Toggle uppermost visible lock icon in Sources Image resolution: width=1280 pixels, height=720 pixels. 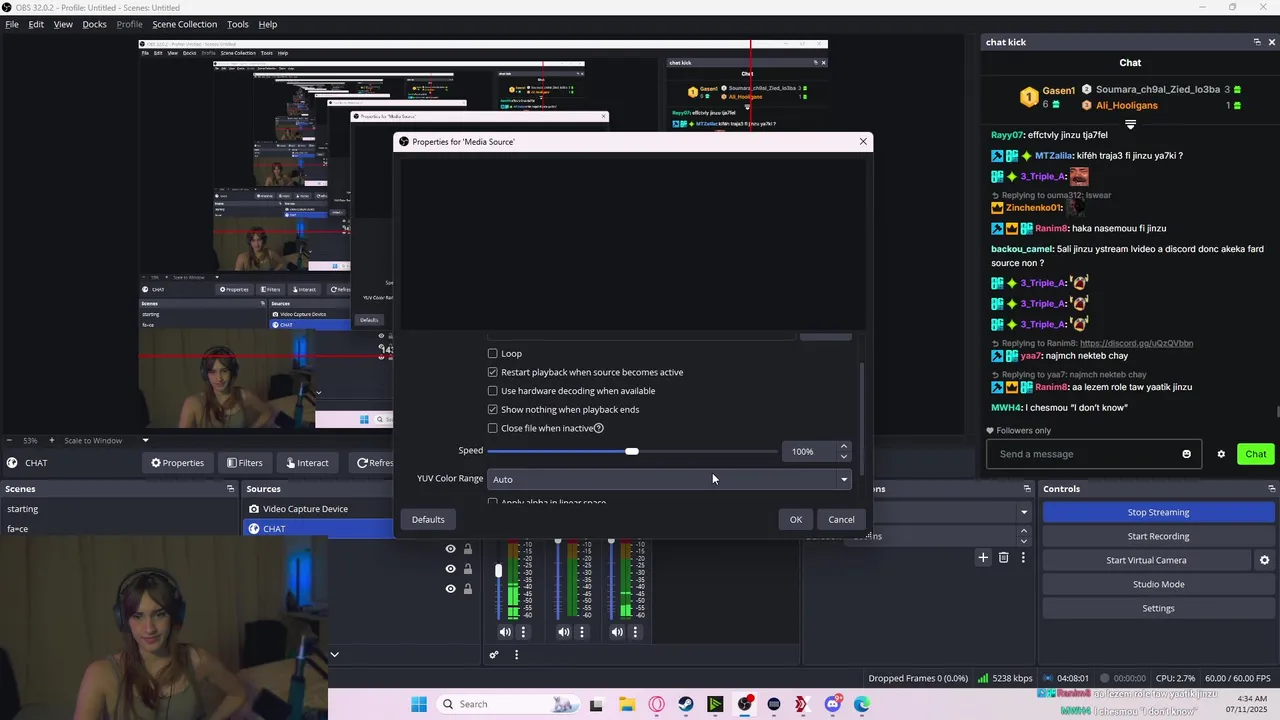pyautogui.click(x=467, y=549)
